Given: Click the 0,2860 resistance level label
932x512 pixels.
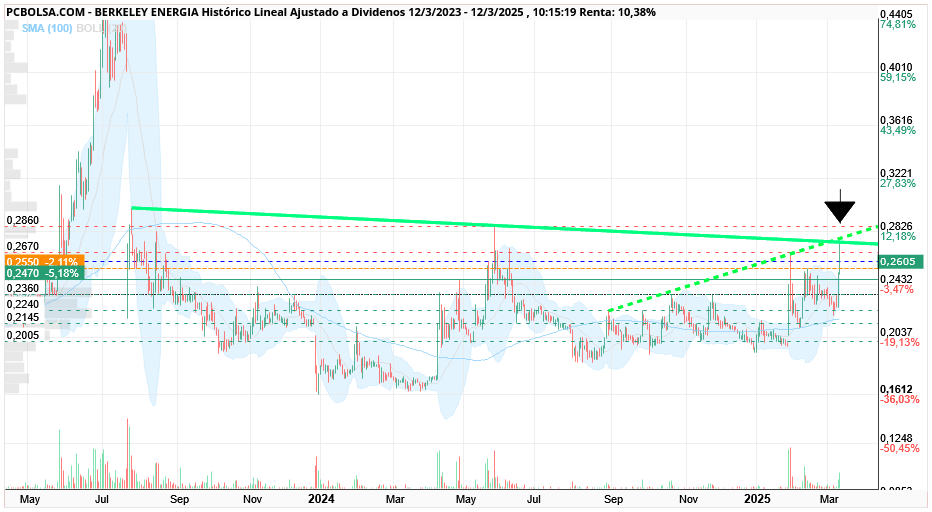Looking at the screenshot, I should point(23,221).
